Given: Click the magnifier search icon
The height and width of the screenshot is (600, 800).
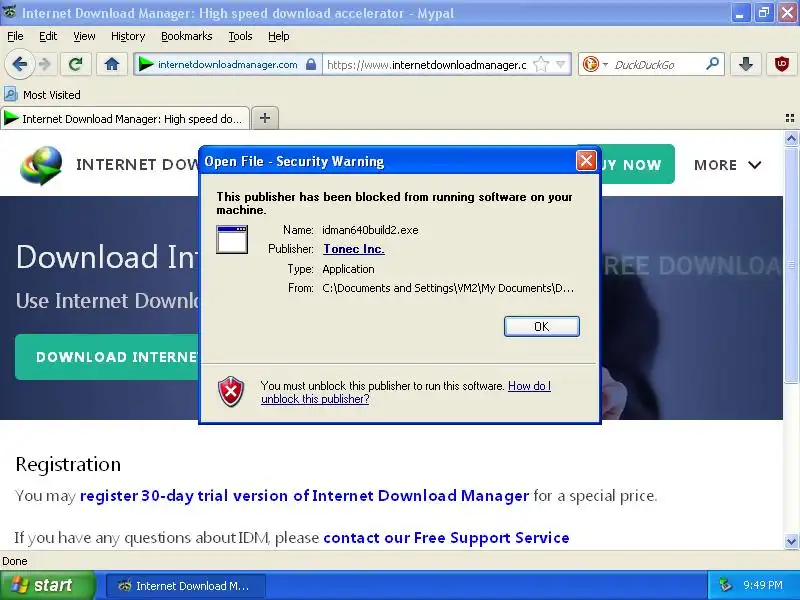Looking at the screenshot, I should coord(712,64).
